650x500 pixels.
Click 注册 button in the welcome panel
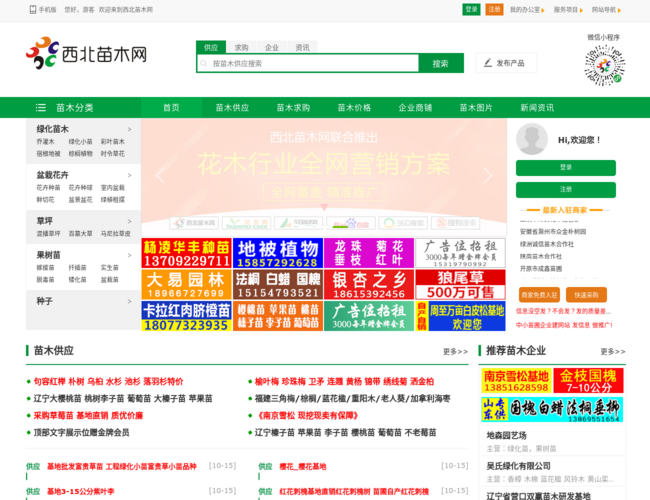pos(566,189)
